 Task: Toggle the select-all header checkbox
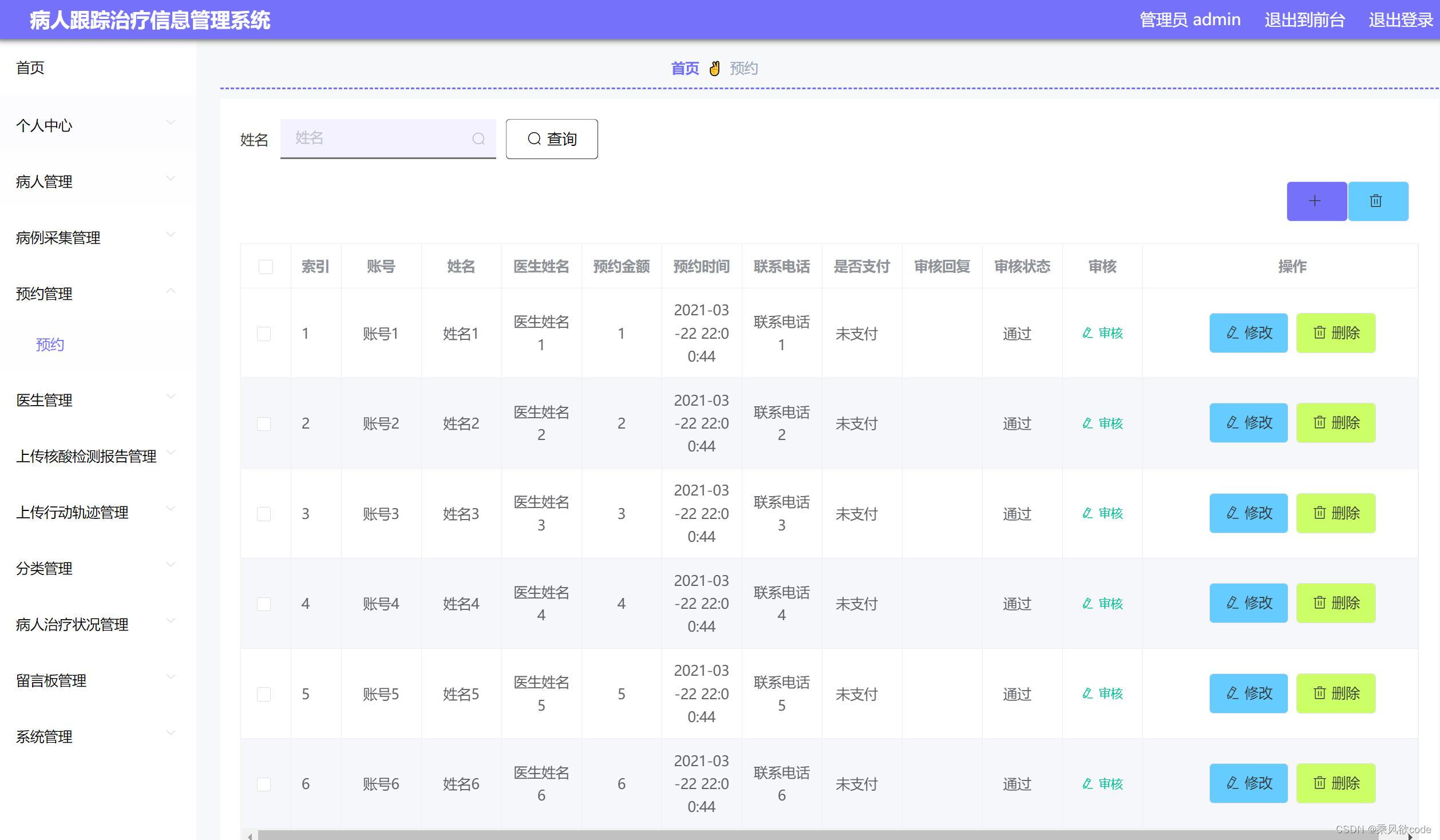[266, 267]
